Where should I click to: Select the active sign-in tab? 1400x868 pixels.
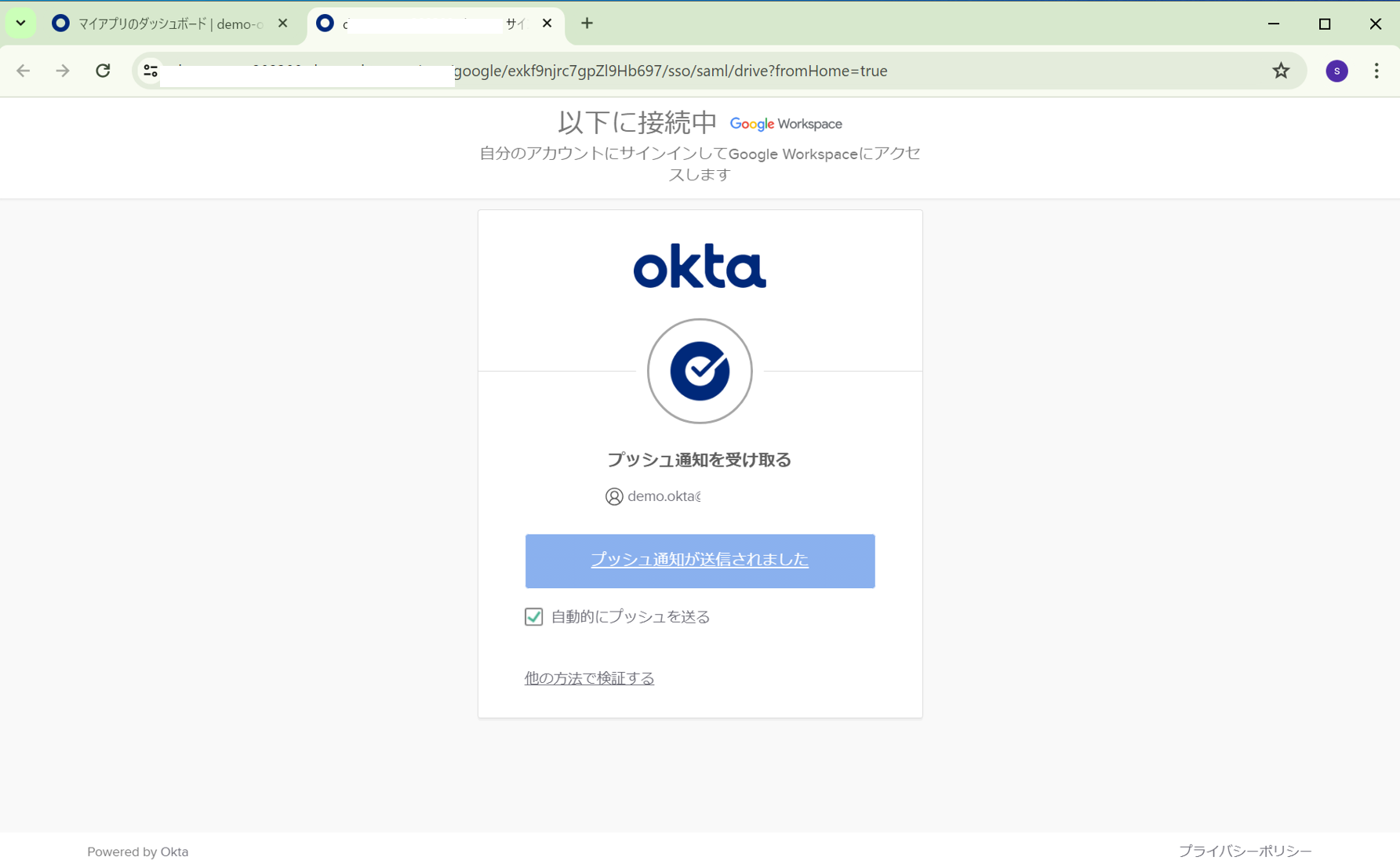tap(435, 24)
